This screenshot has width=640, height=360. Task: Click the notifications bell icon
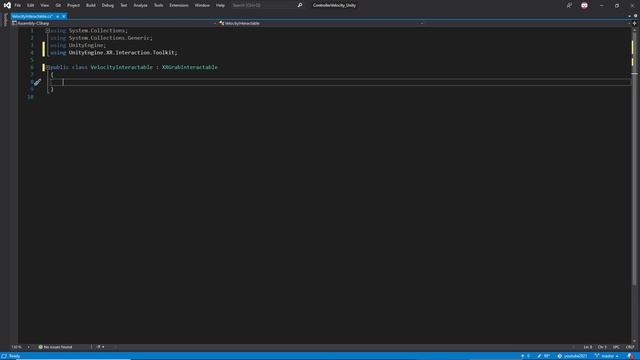[x=631, y=356]
